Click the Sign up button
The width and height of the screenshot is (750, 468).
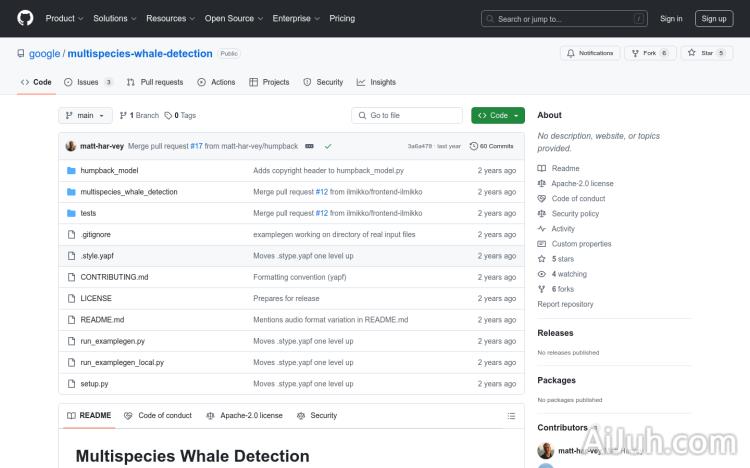714,19
